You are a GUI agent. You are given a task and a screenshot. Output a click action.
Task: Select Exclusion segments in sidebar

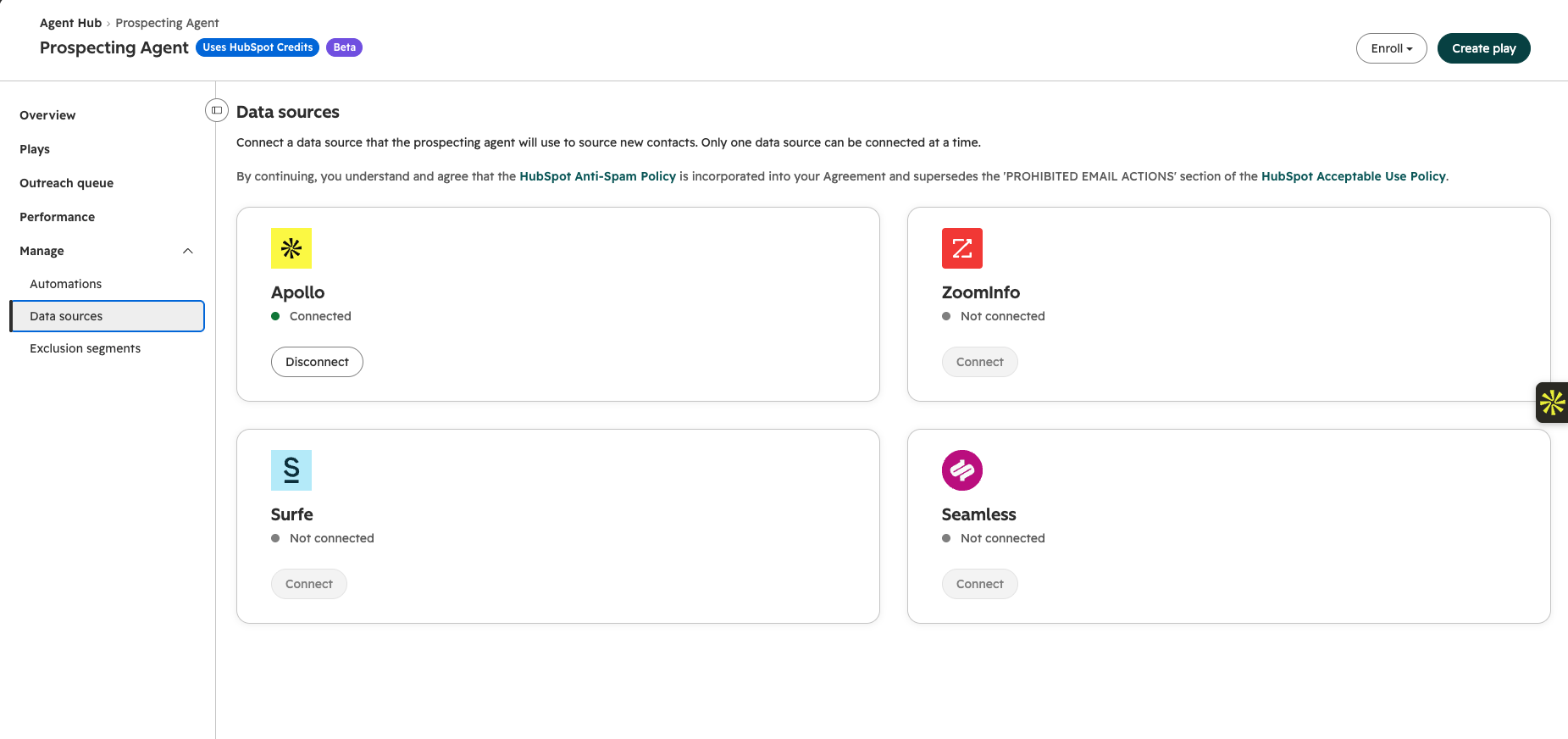(85, 348)
